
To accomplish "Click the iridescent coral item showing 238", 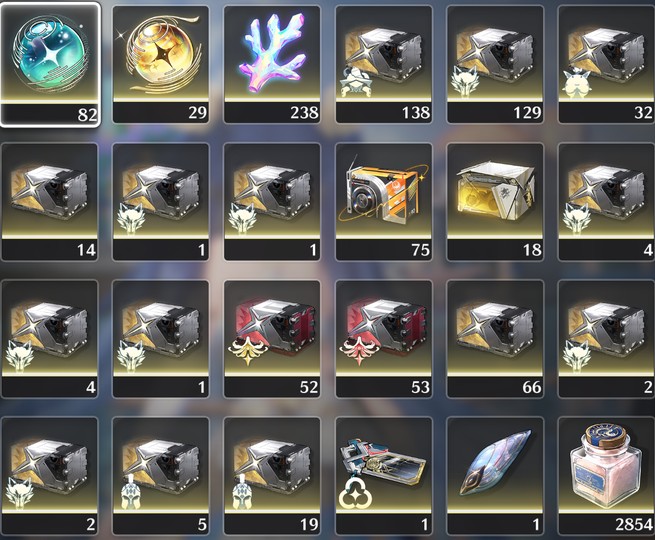I will [272, 64].
